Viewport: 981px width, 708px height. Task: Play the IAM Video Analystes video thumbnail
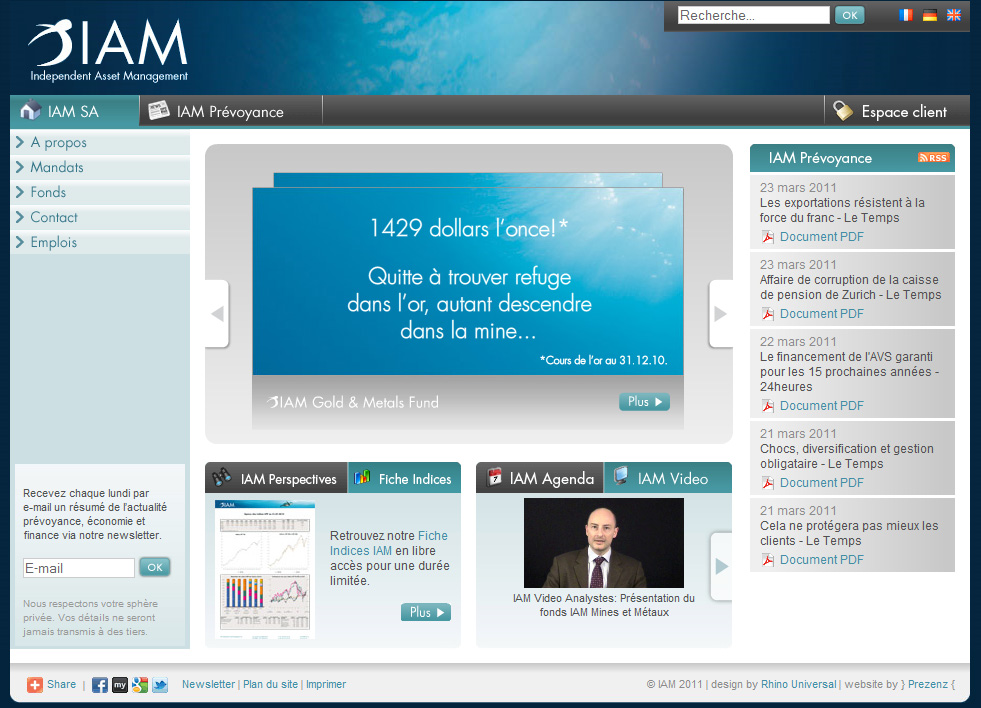(x=604, y=543)
